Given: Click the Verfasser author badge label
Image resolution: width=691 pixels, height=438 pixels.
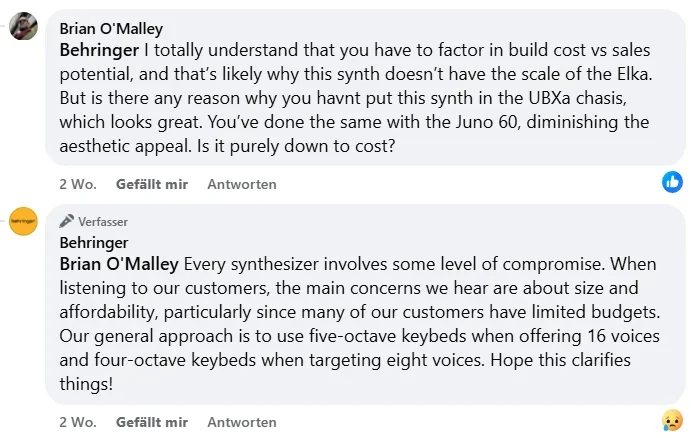Looking at the screenshot, I should pyautogui.click(x=103, y=221).
